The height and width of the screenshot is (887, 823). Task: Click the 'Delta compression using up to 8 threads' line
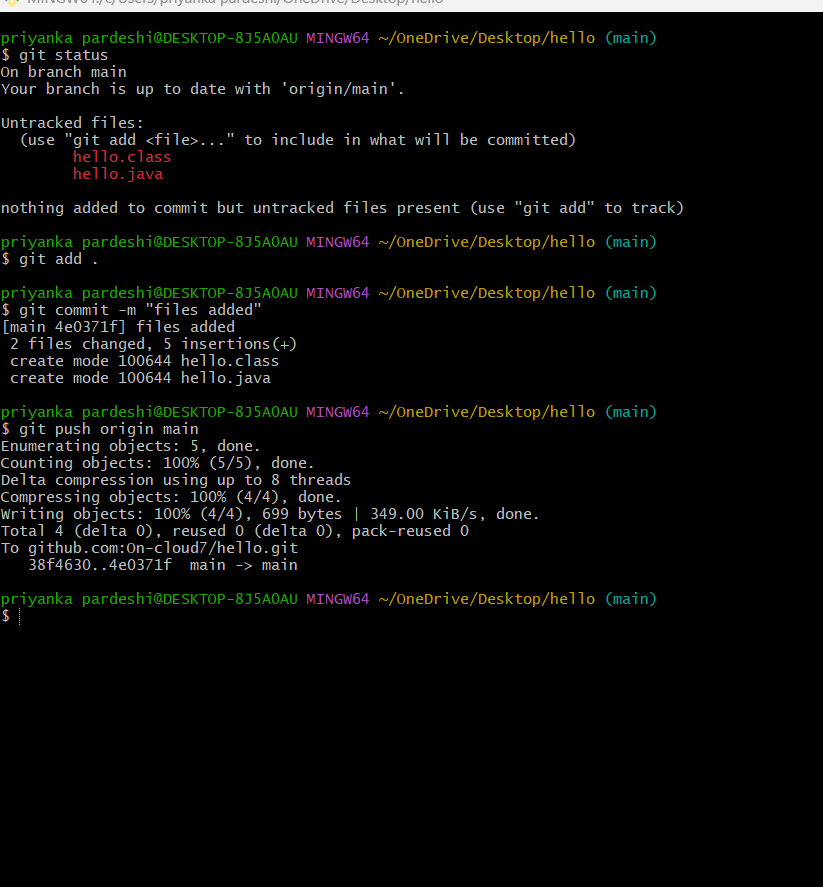pyautogui.click(x=176, y=480)
